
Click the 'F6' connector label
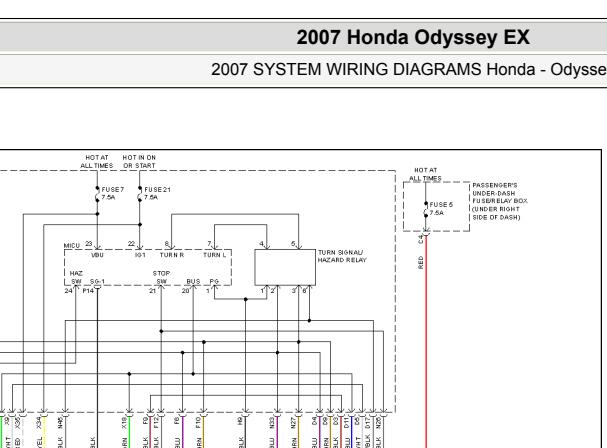177,421
